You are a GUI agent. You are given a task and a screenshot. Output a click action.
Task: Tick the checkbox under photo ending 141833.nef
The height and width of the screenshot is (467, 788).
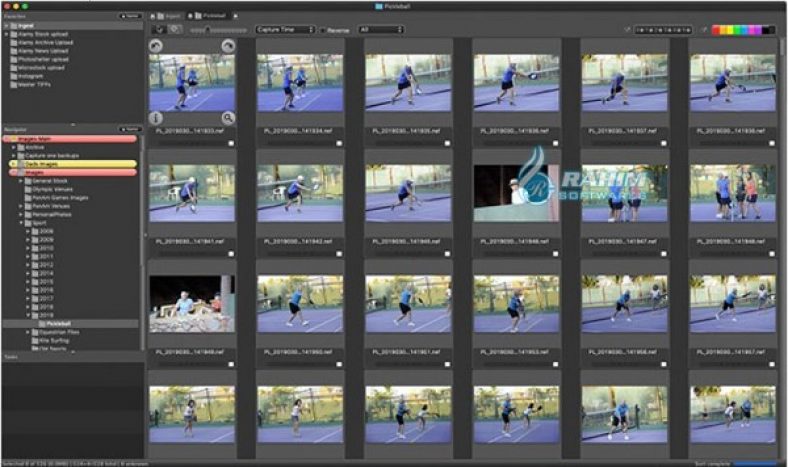pyautogui.click(x=232, y=143)
